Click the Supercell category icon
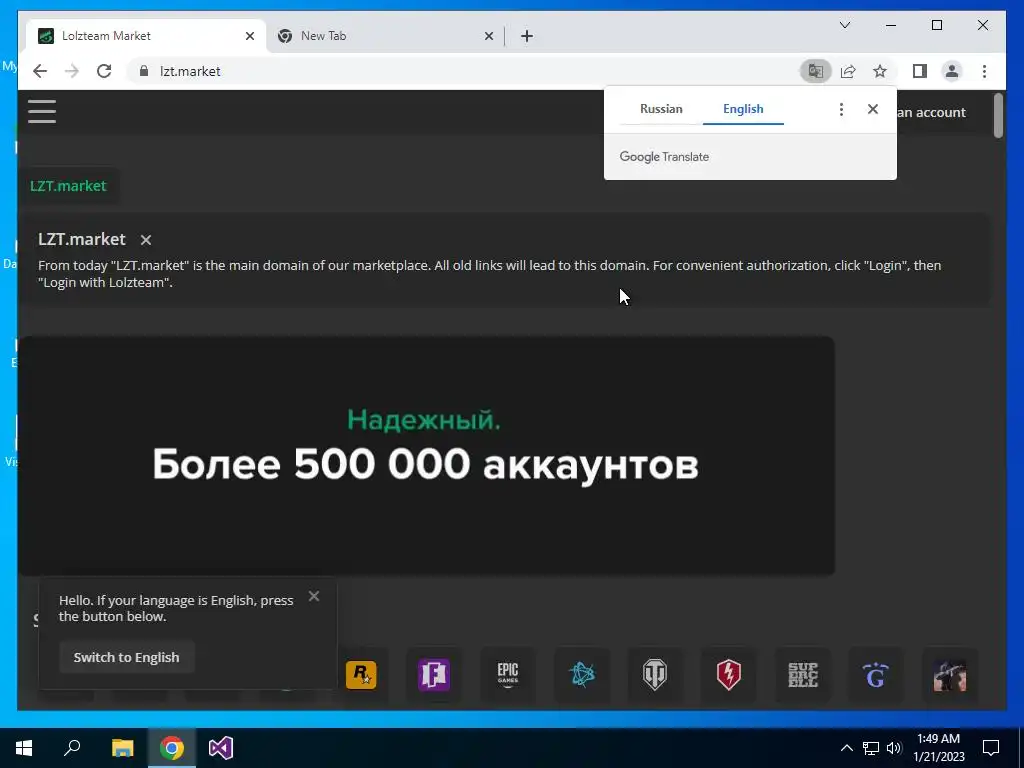Viewport: 1024px width, 768px height. tap(803, 675)
